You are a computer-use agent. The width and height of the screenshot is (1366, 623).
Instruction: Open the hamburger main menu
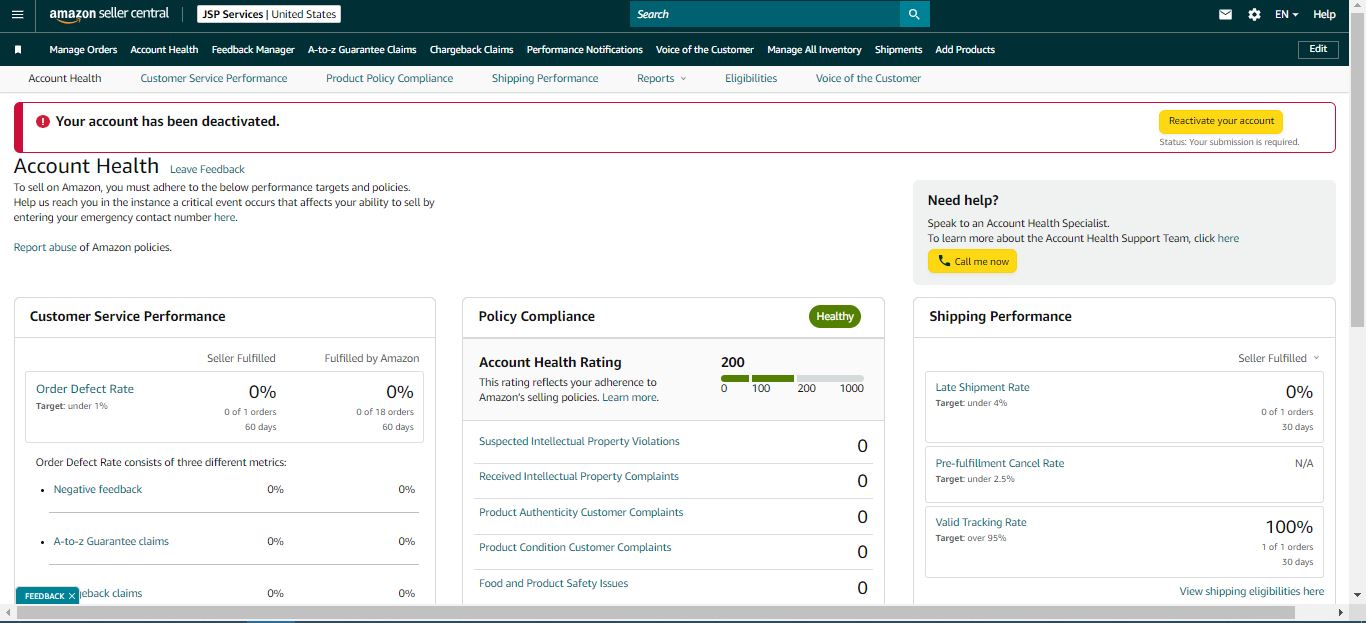click(x=17, y=14)
